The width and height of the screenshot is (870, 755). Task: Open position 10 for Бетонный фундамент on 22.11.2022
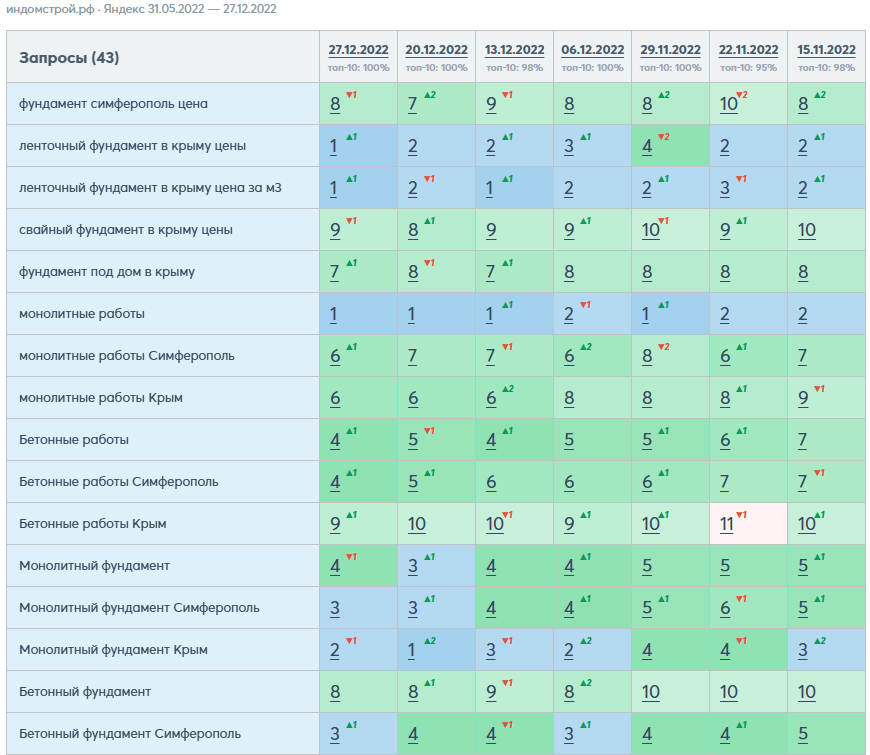tap(729, 692)
